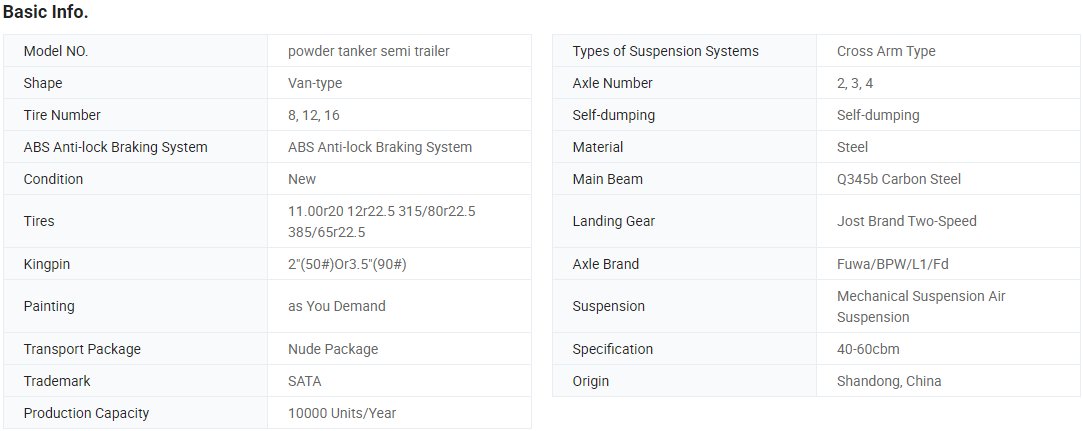This screenshot has height=431, width=1083.
Task: Select the Cross Arm Type value
Action: click(x=886, y=51)
